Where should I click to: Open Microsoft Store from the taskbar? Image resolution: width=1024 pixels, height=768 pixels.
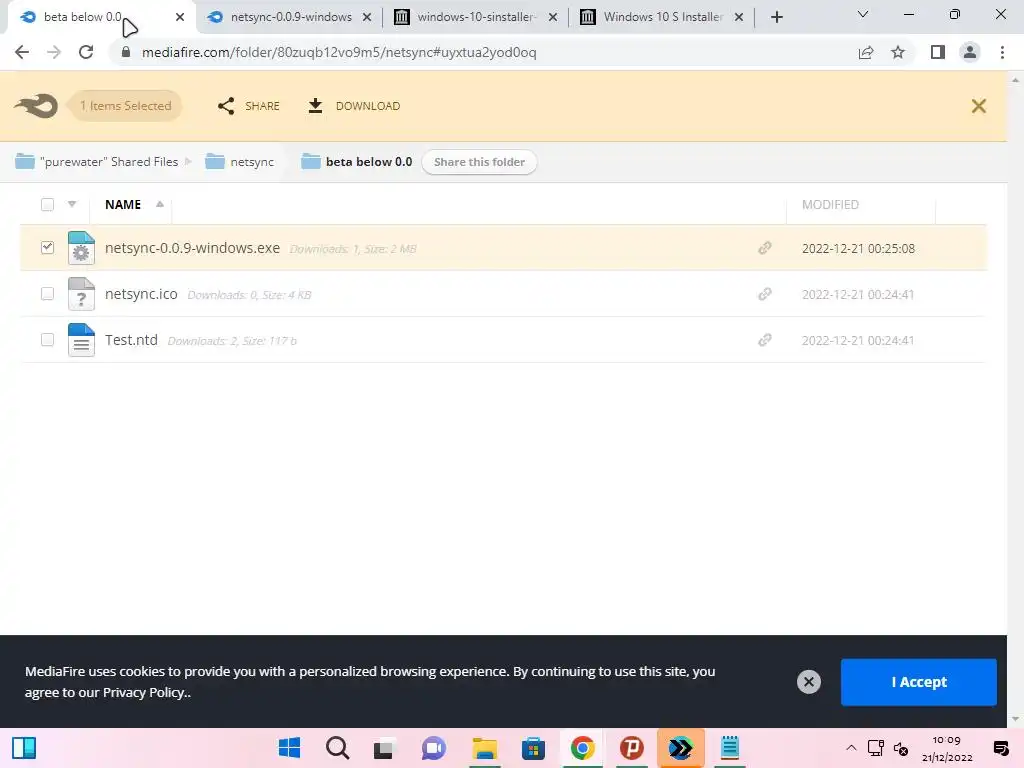[x=534, y=748]
